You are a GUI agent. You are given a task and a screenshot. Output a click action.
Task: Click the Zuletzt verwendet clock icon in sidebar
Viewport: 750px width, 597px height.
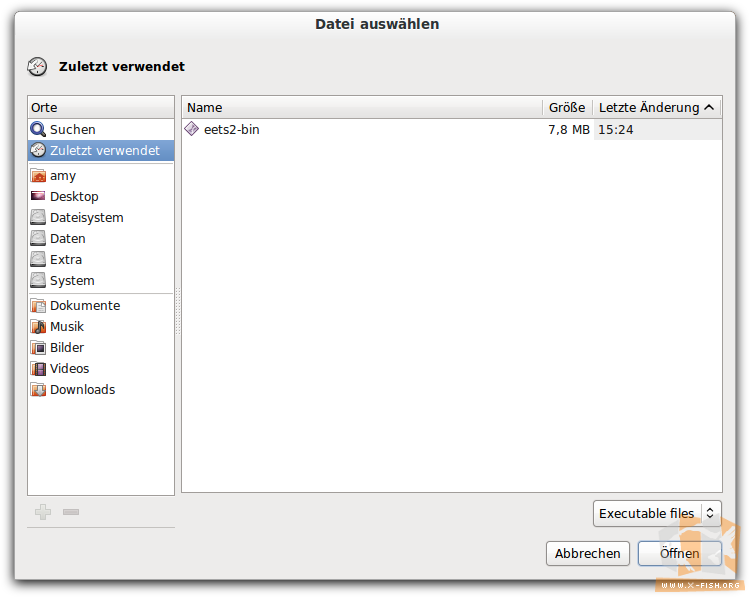[38, 150]
